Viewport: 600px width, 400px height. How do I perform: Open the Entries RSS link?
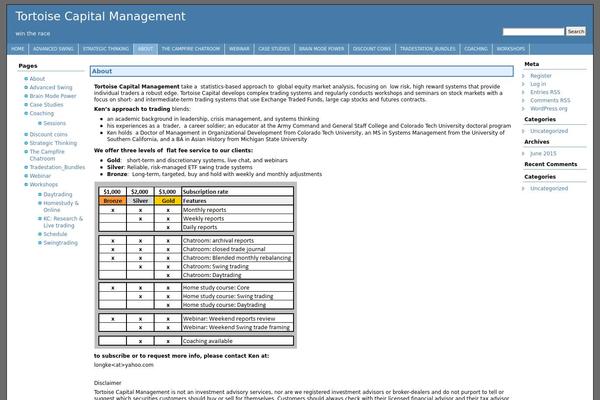(545, 92)
